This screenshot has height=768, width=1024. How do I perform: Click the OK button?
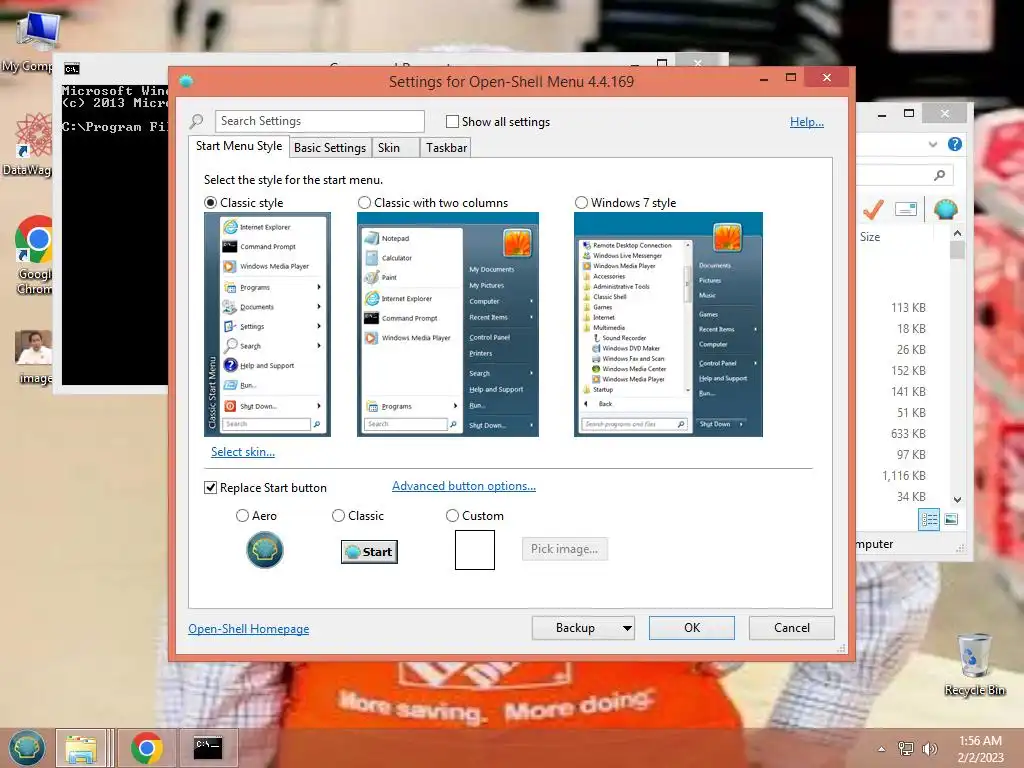pyautogui.click(x=692, y=628)
